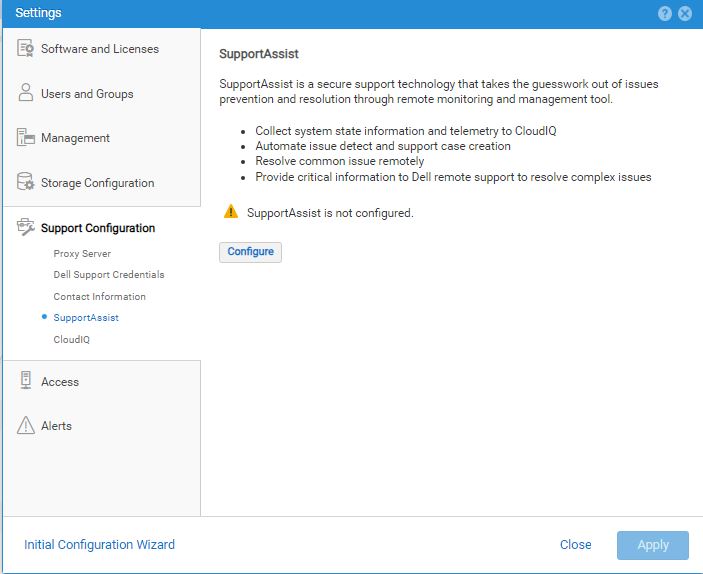703x574 pixels.
Task: Close the Settings dialog with X
Action: pyautogui.click(x=685, y=13)
